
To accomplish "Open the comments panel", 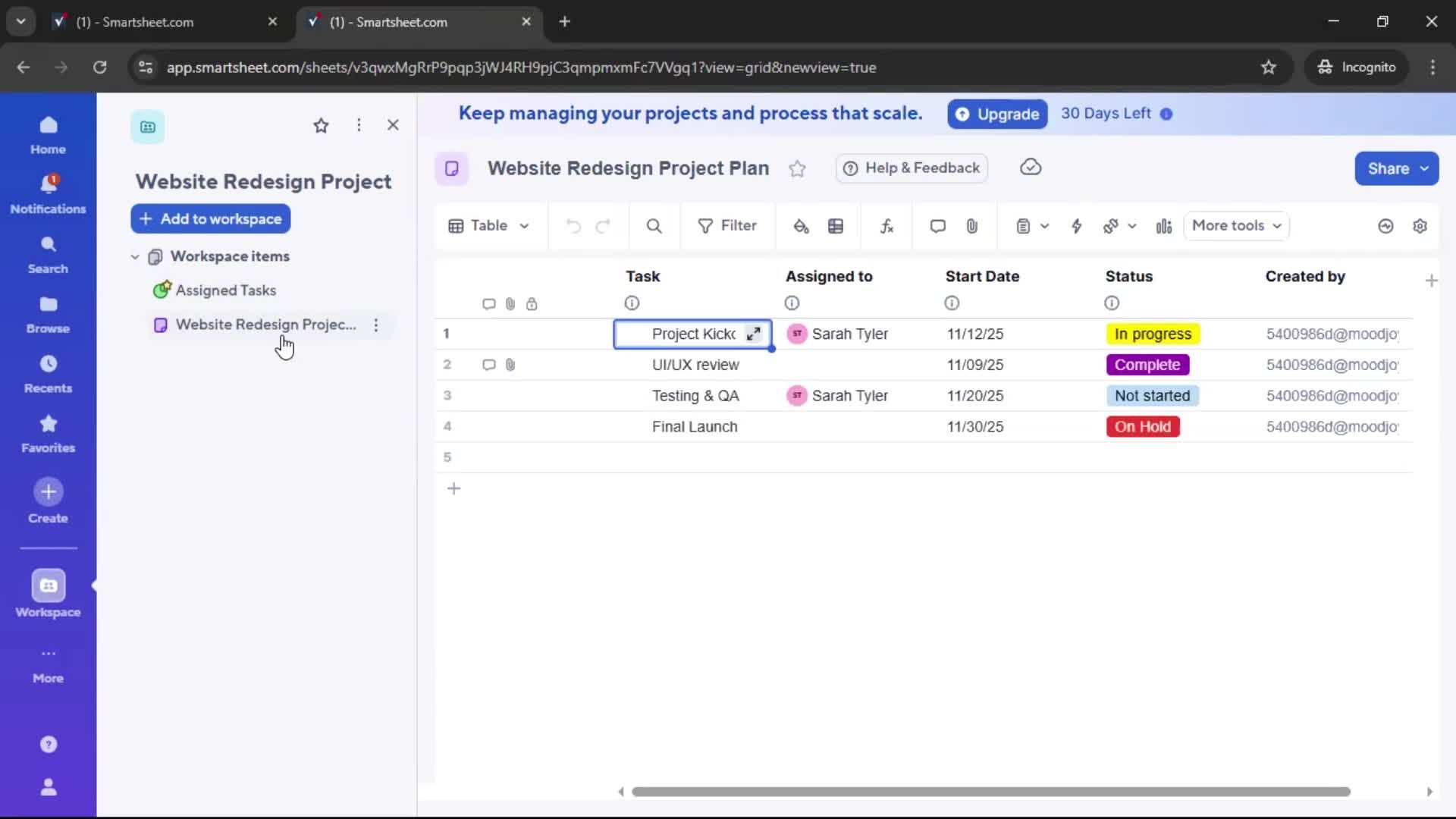I will (937, 226).
